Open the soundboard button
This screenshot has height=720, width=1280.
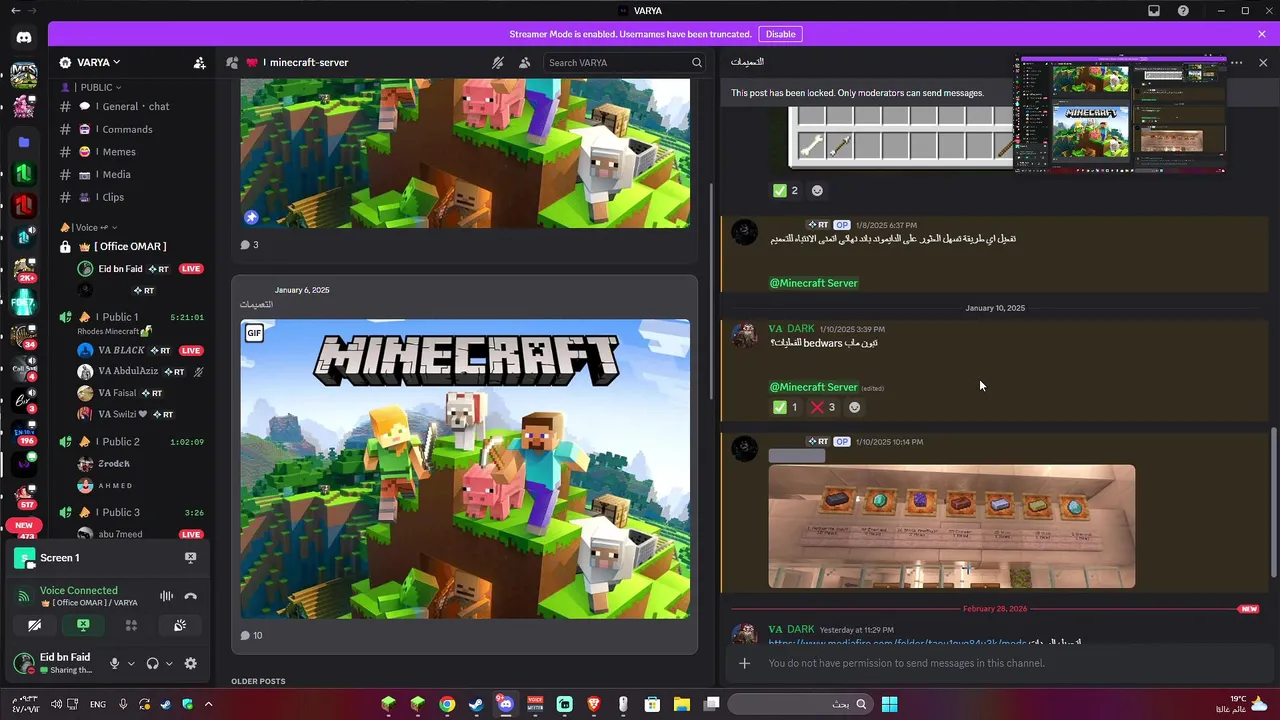click(x=180, y=625)
